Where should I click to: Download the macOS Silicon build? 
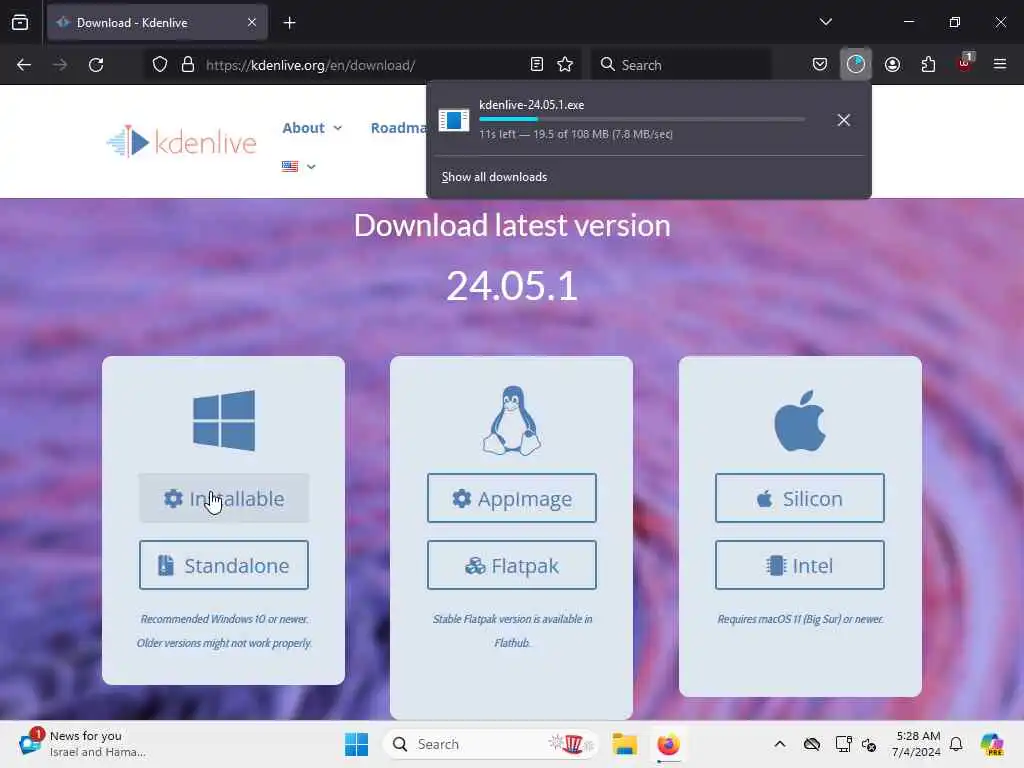point(800,498)
